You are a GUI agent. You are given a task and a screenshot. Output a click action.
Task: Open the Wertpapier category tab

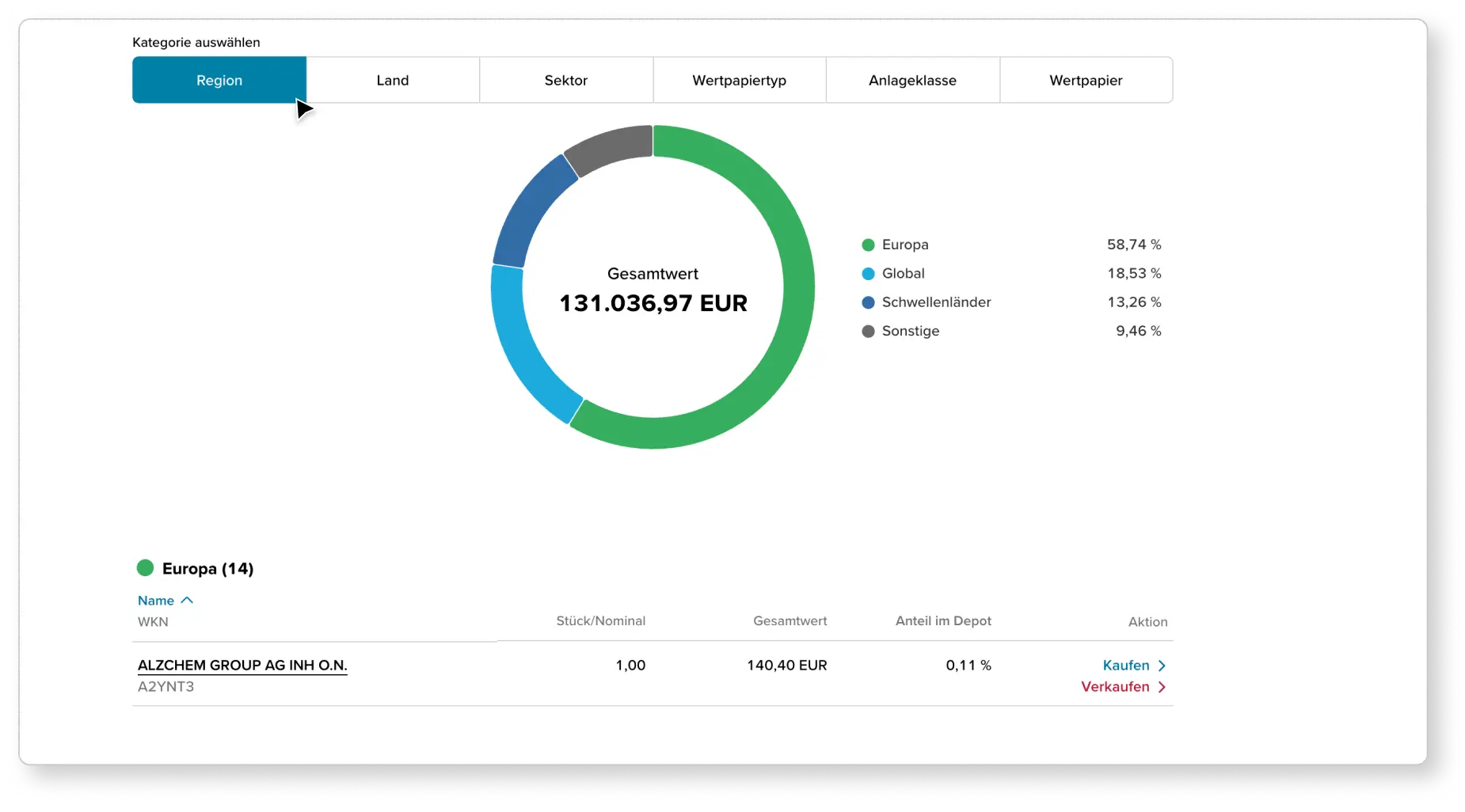pyautogui.click(x=1086, y=80)
